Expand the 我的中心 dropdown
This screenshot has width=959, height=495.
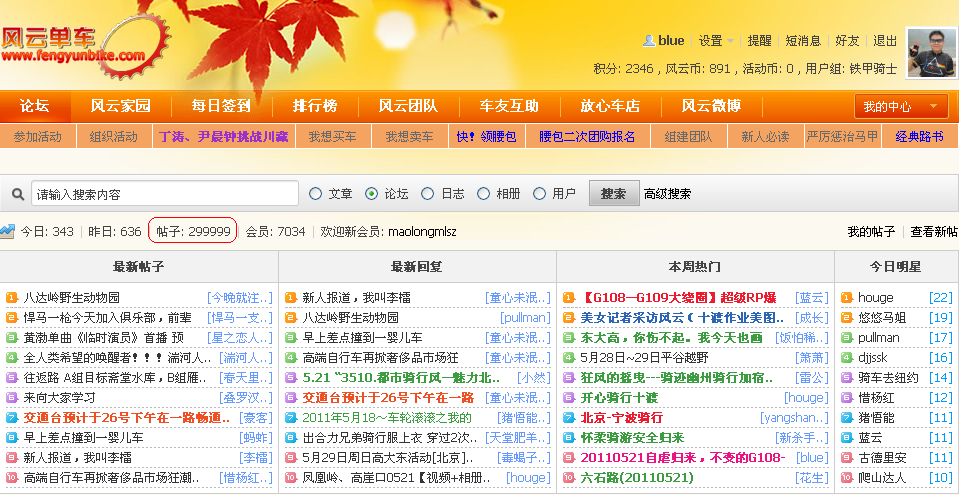[x=901, y=106]
